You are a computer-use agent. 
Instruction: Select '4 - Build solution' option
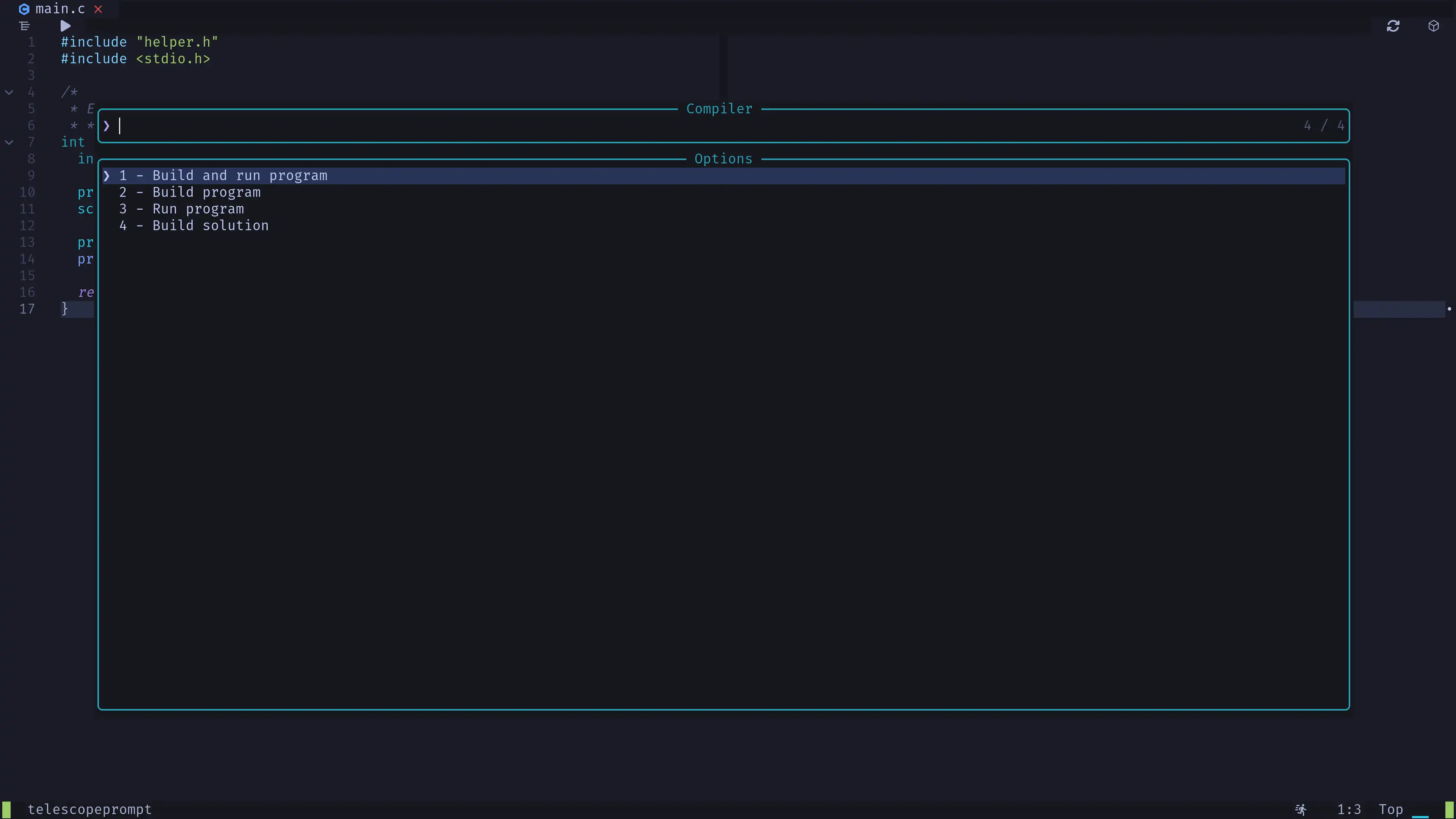pyautogui.click(x=723, y=226)
